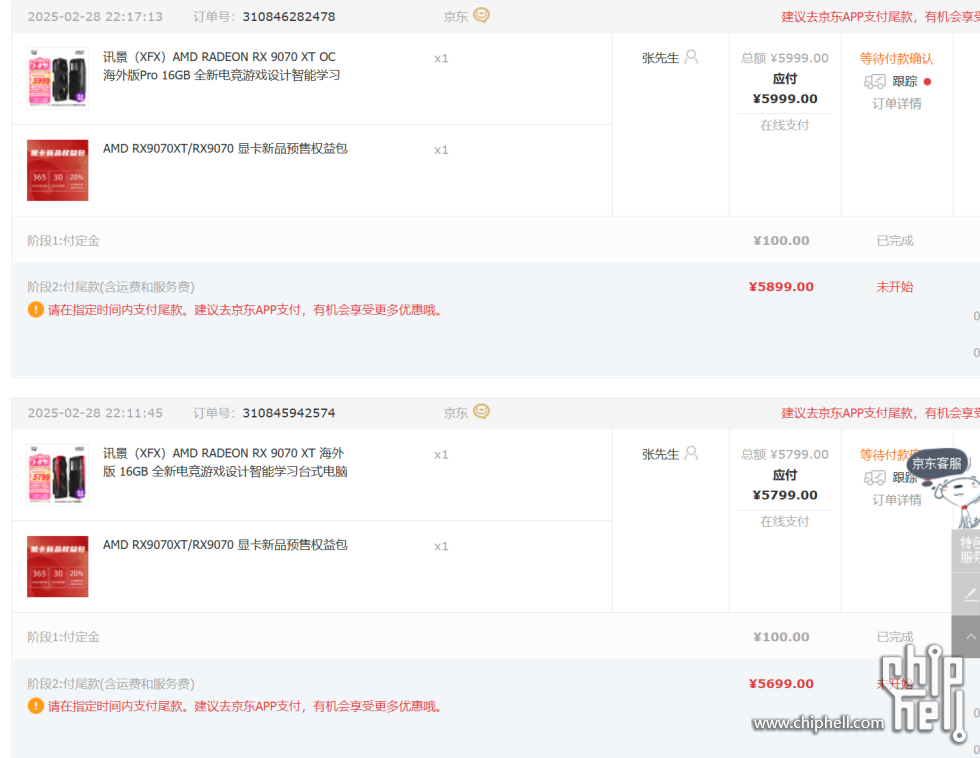Click timestamp 2025-02-28 22:17:13
This screenshot has width=980, height=758.
[95, 17]
